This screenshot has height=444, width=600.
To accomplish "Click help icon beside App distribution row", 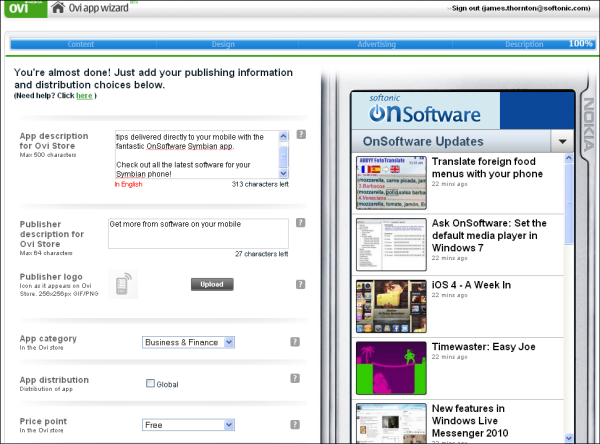I will (296, 378).
